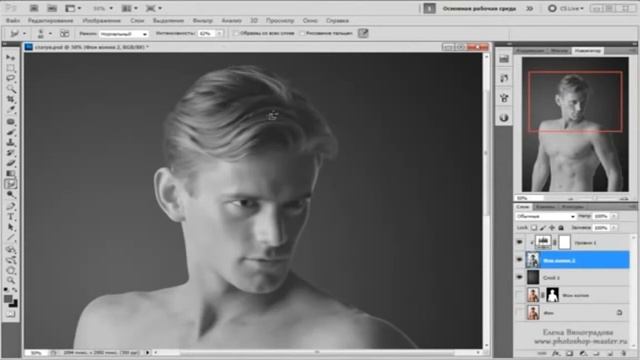Select the Move tool

coord(11,57)
